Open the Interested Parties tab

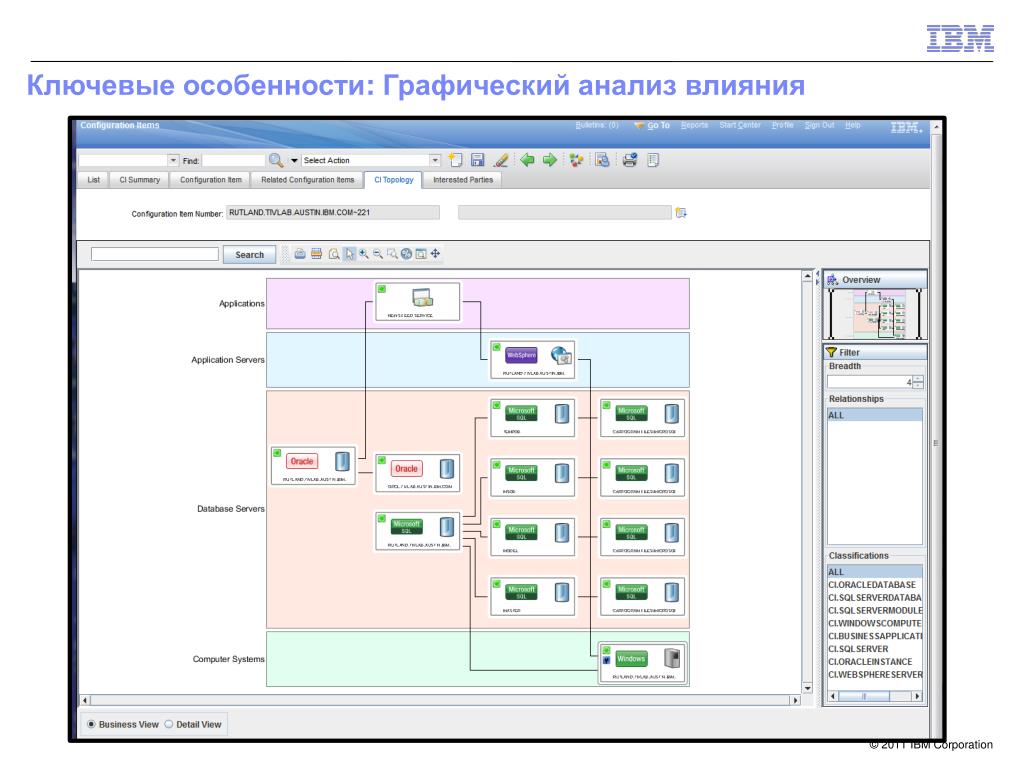click(x=463, y=180)
